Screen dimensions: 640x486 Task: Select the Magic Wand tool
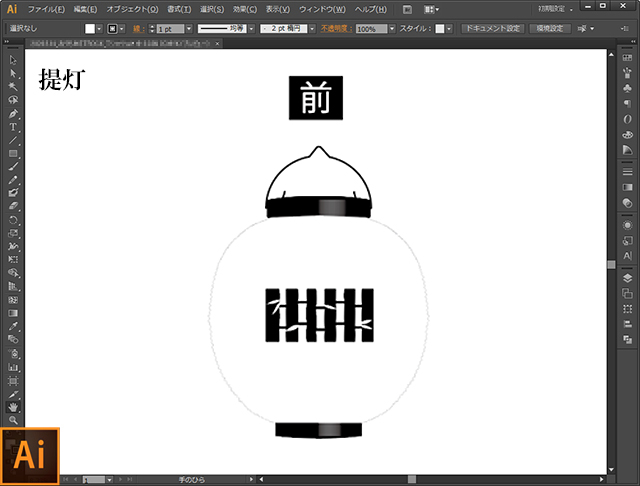coord(14,87)
